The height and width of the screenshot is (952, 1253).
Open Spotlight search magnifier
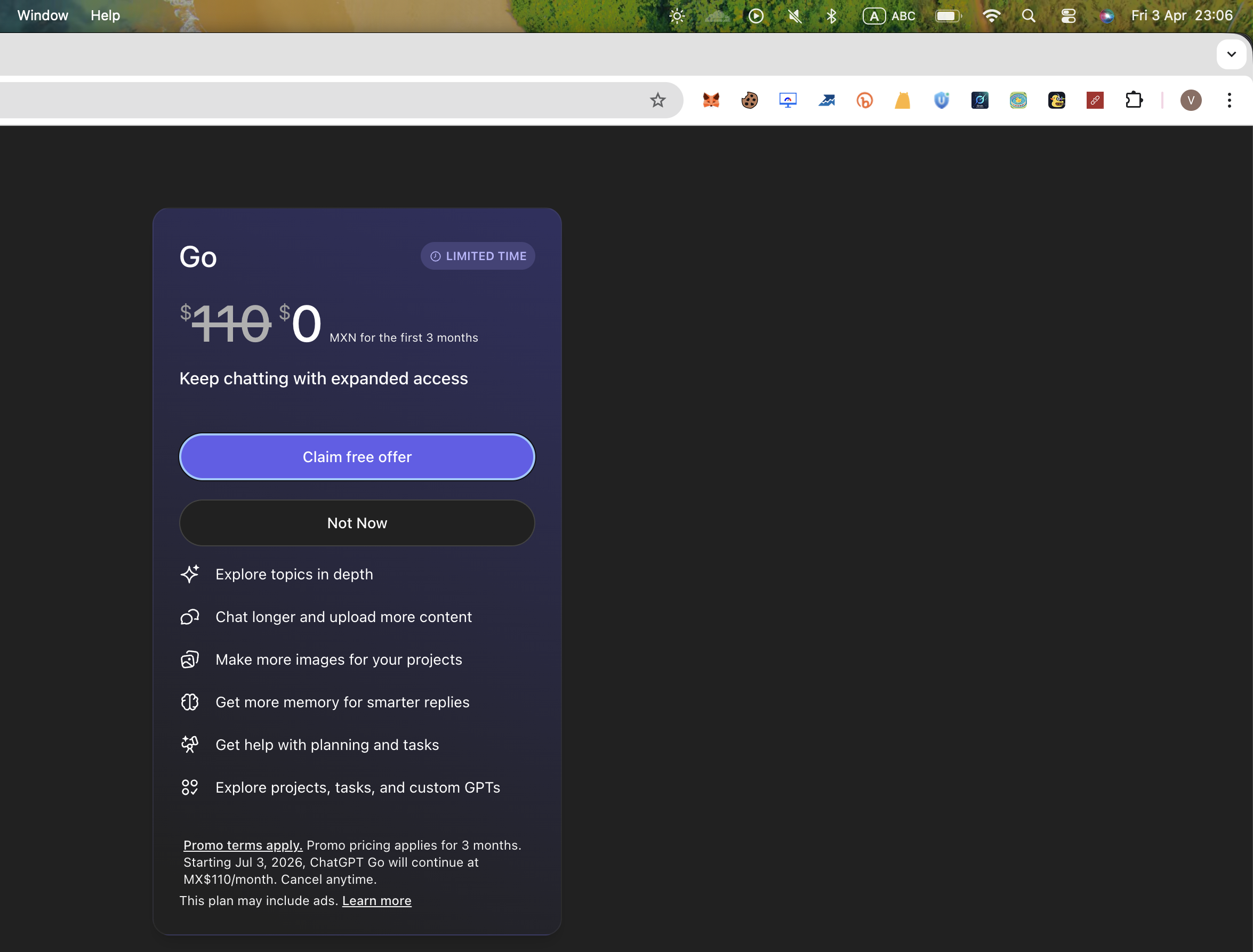coord(1029,16)
